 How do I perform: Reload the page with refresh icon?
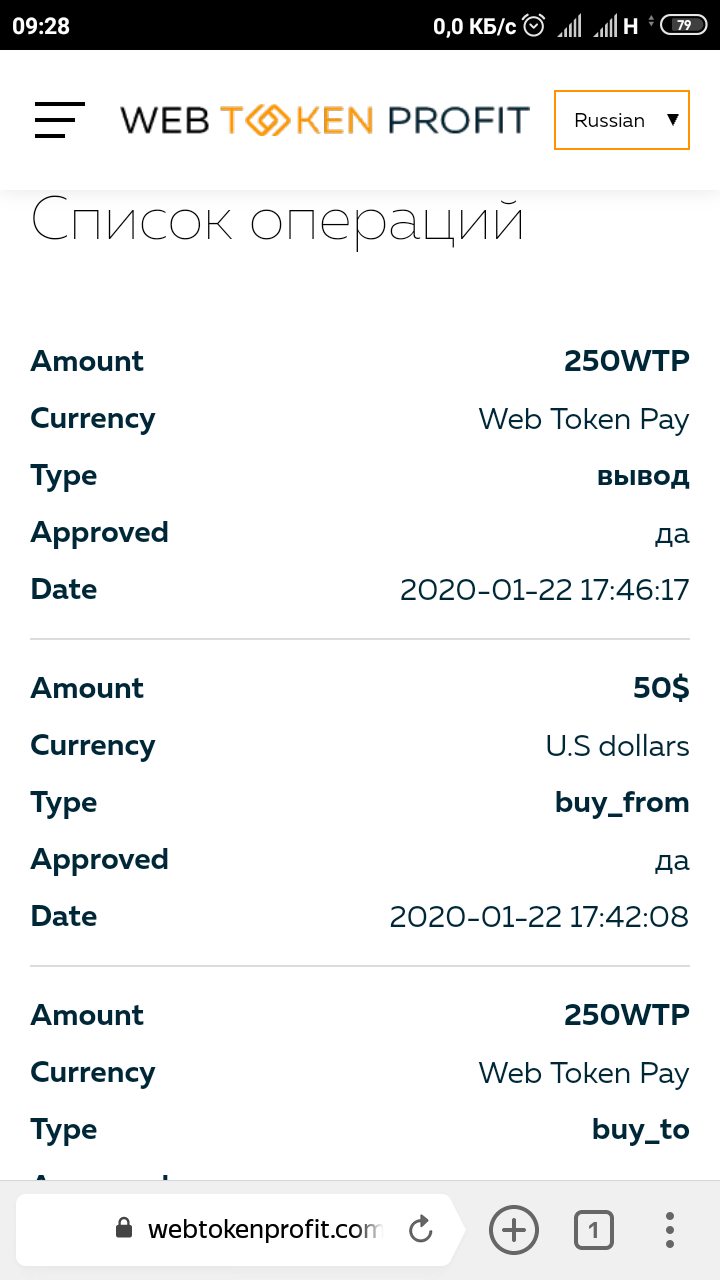point(421,1229)
